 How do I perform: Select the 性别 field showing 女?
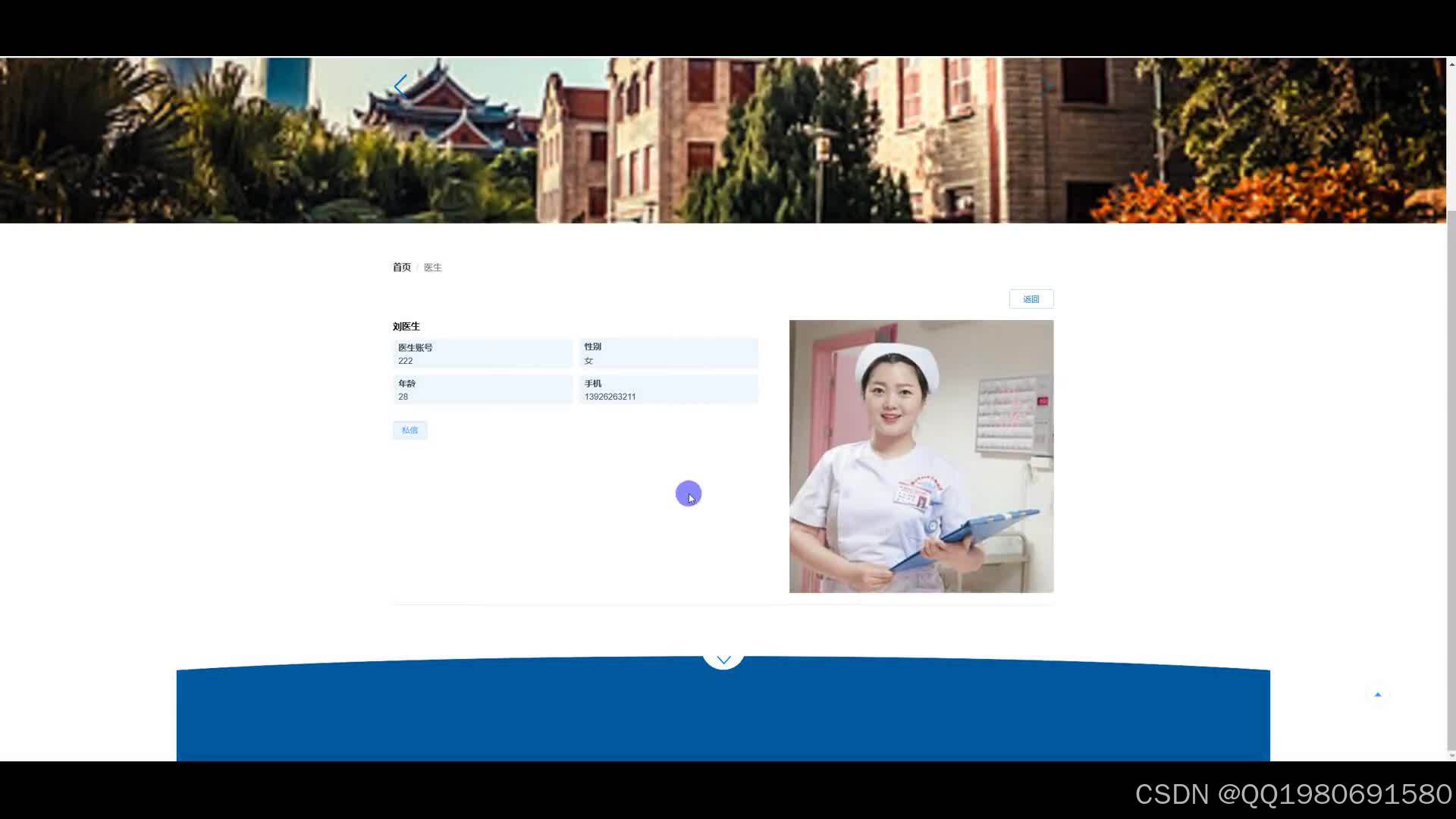pos(668,354)
